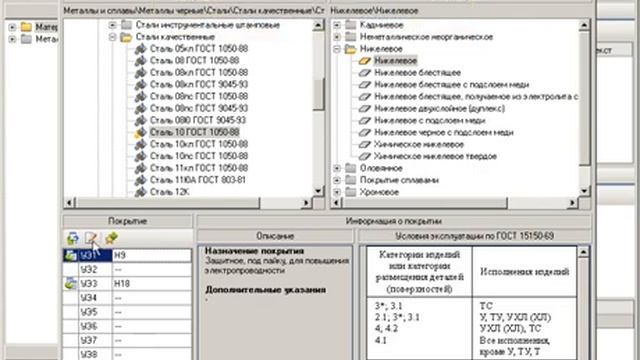Click the УЭ5 row
Screen dimensions: 640x360
tap(127, 312)
